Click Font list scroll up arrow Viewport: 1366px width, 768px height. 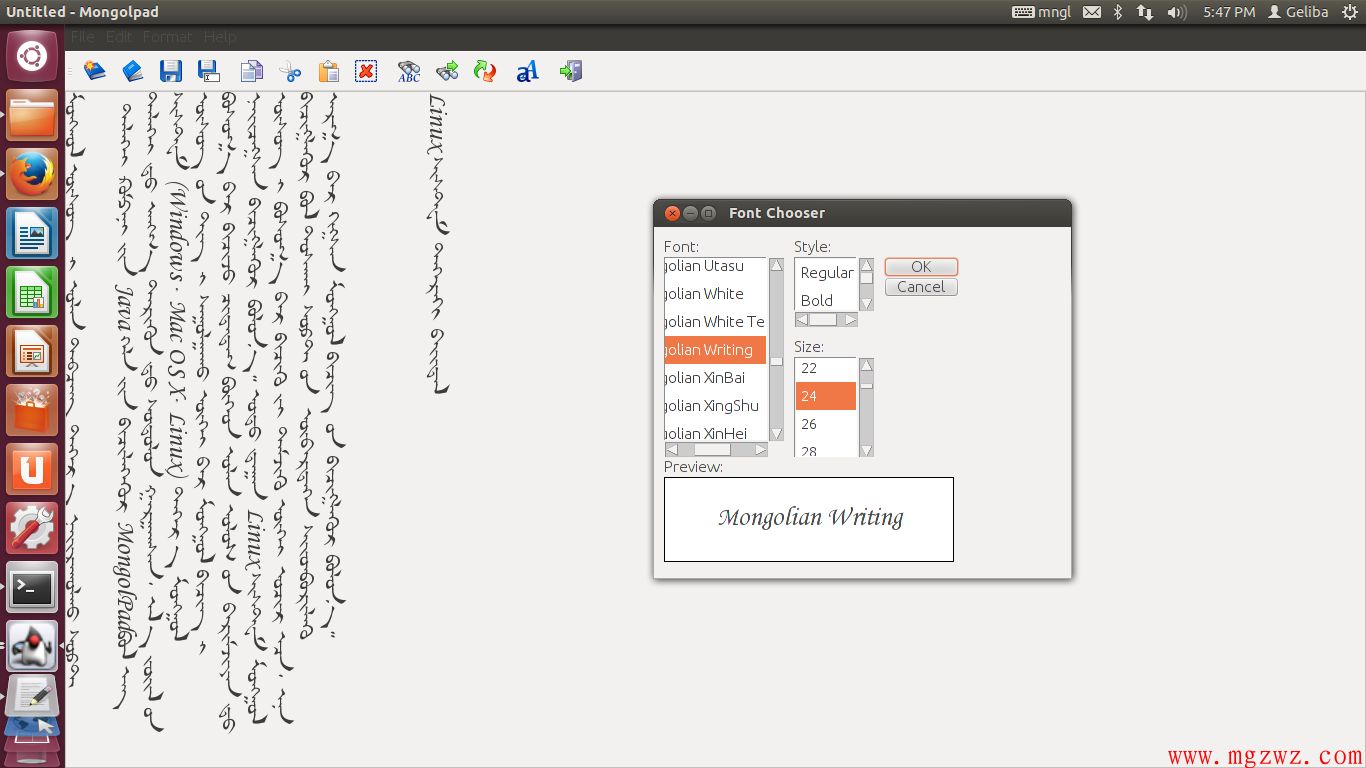coord(776,265)
